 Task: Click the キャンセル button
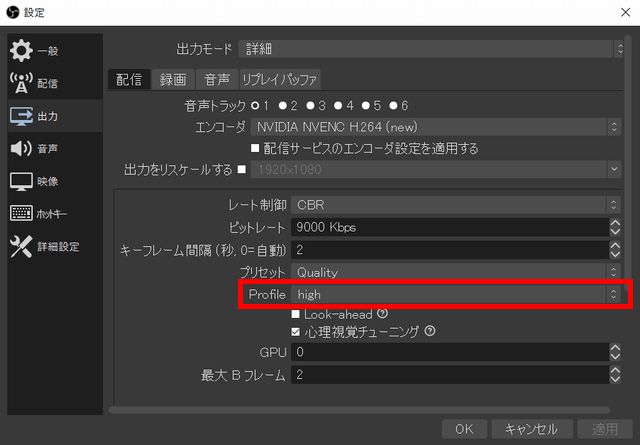coord(531,429)
